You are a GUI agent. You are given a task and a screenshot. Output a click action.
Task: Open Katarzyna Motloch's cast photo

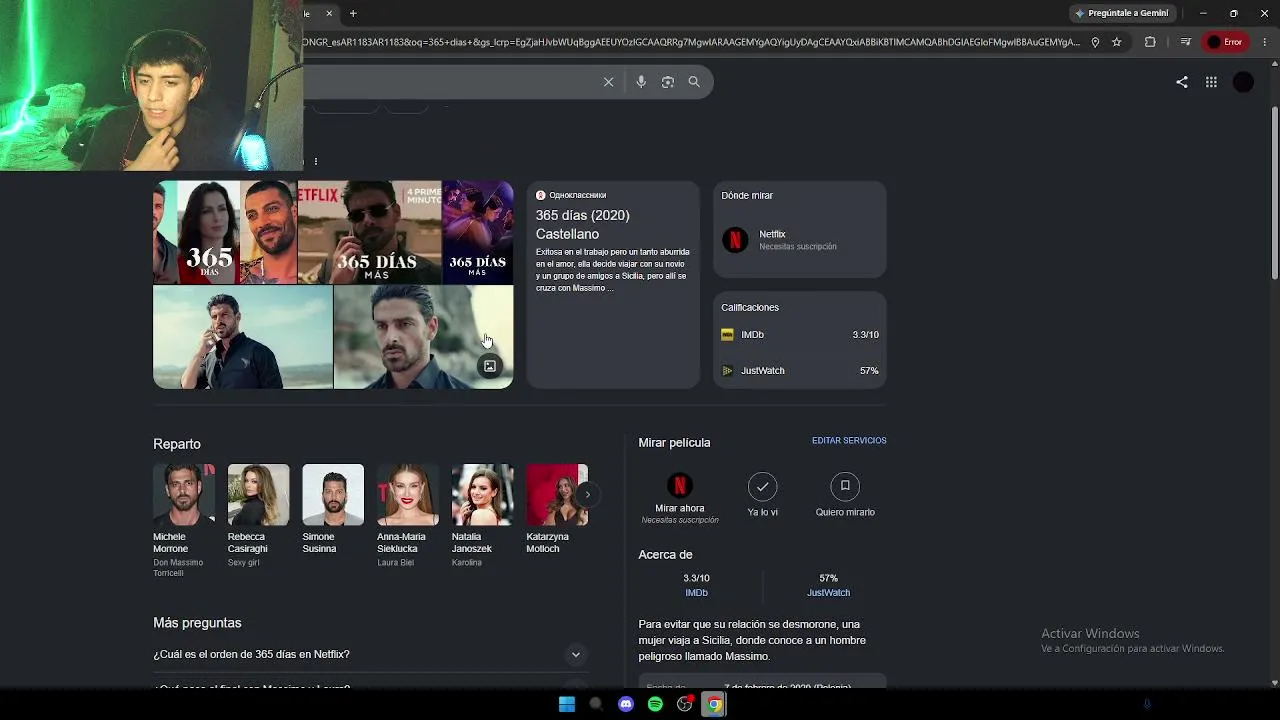tap(557, 495)
